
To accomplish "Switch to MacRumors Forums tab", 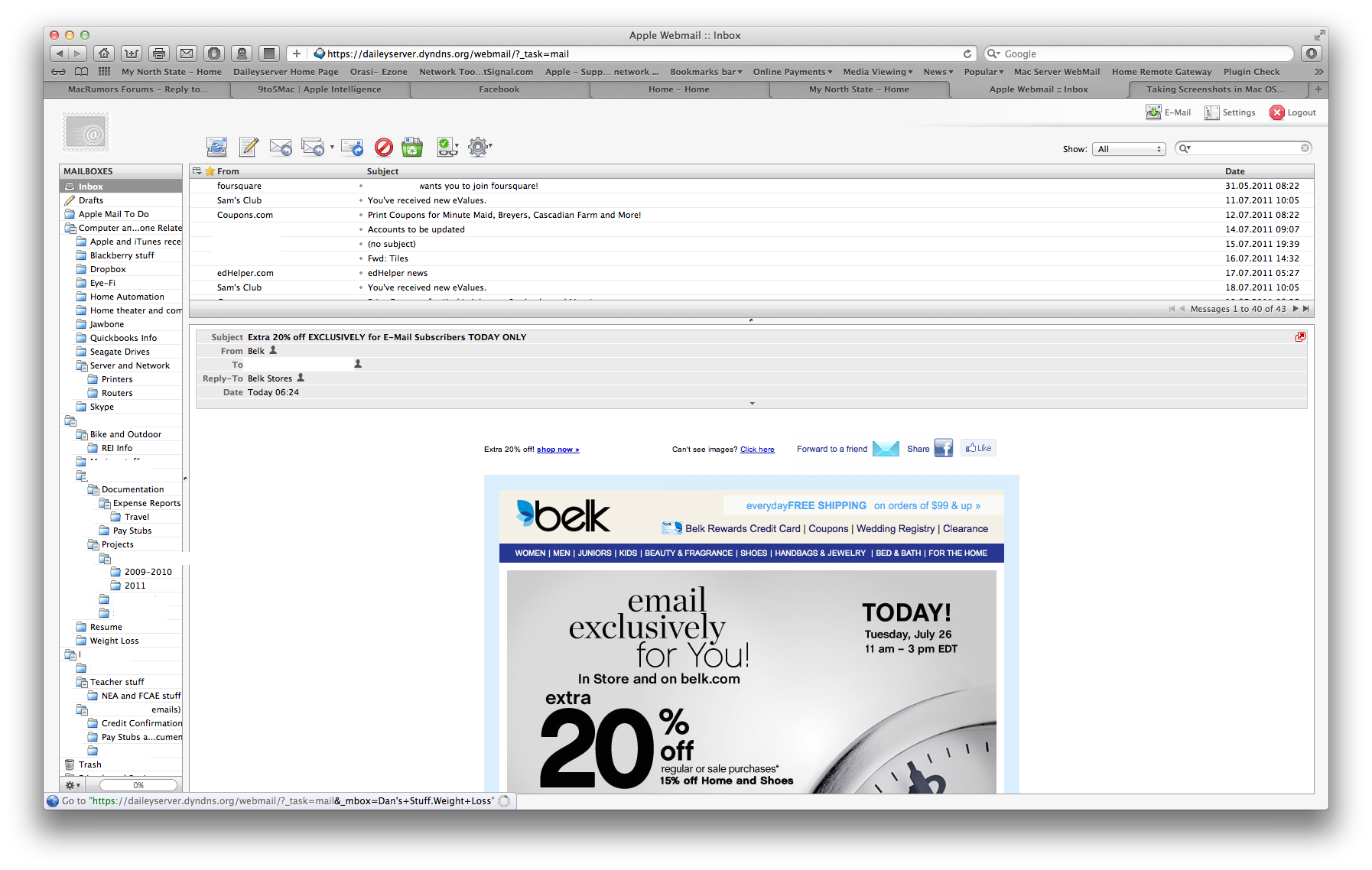I will click(138, 89).
